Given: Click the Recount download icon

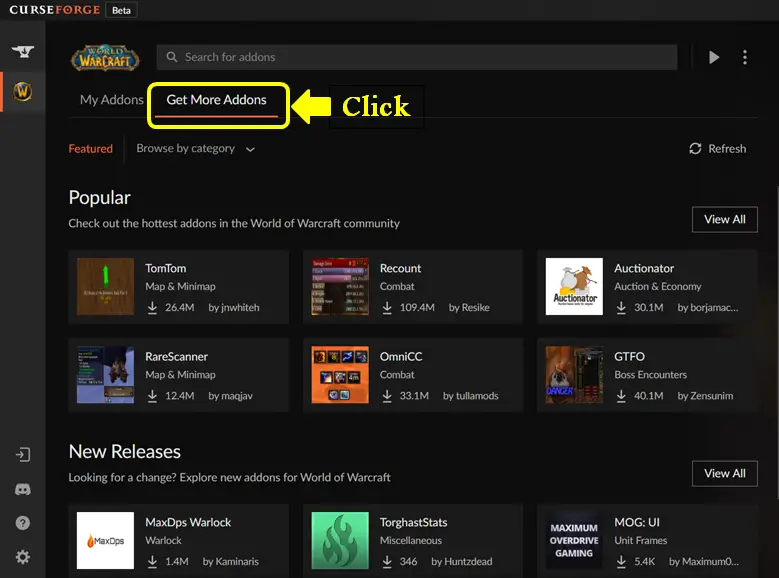Looking at the screenshot, I should 387,308.
